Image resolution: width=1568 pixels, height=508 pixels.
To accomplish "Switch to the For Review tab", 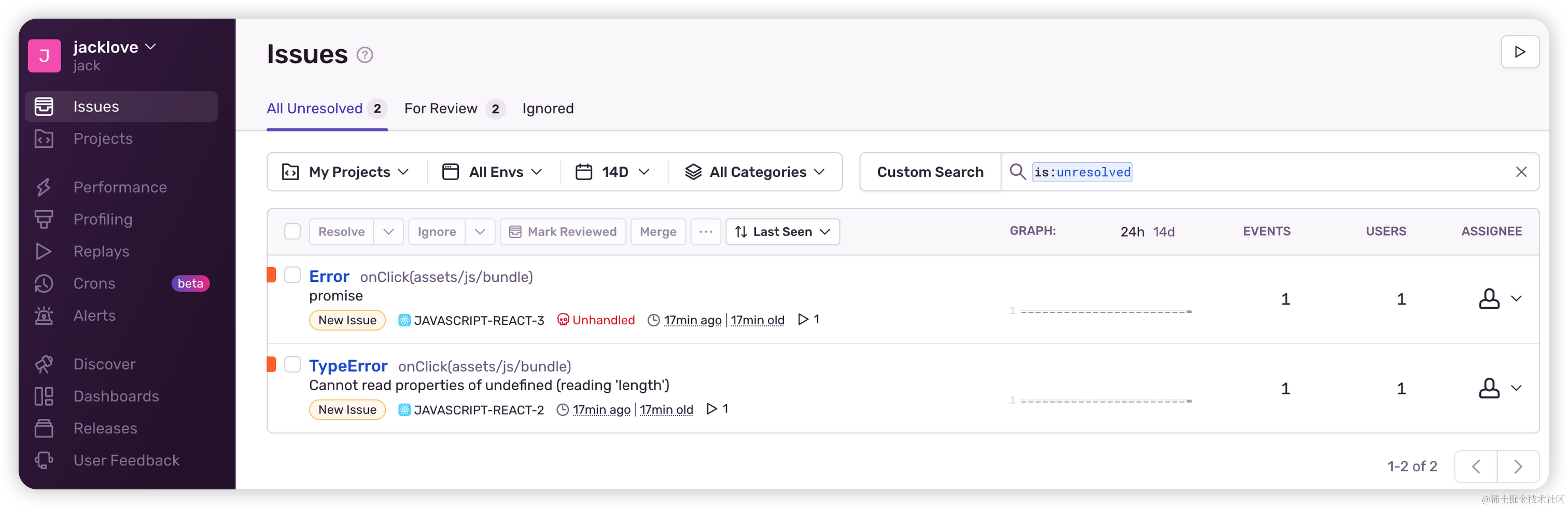I will 454,108.
